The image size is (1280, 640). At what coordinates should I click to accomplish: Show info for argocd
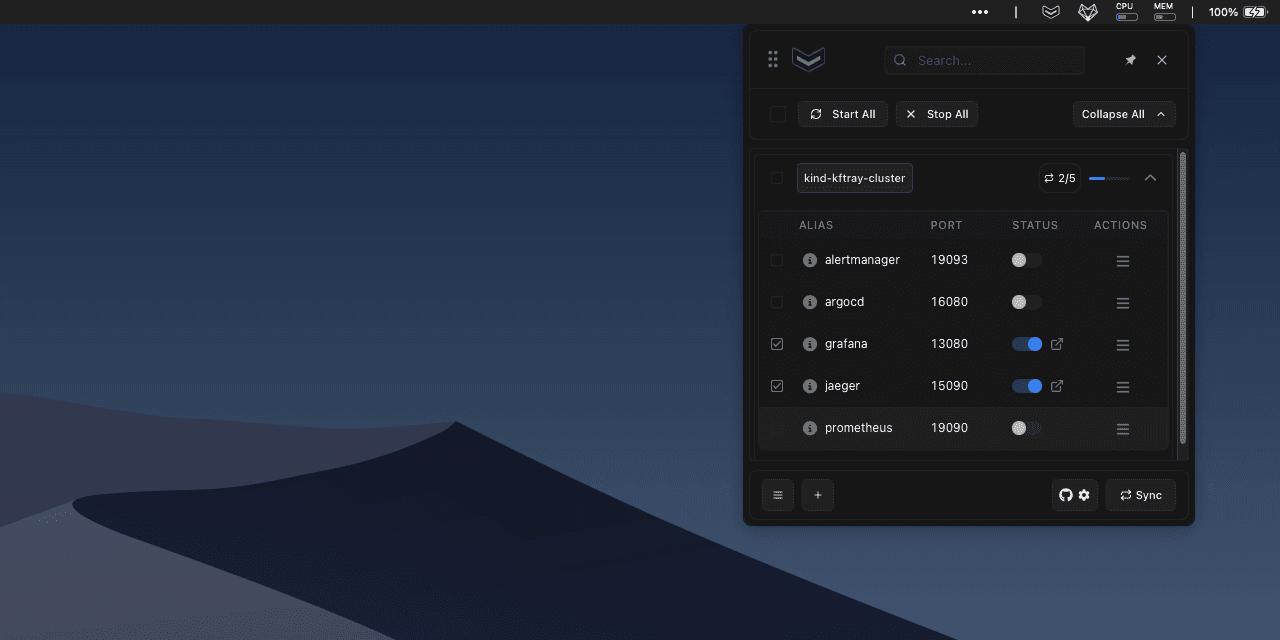pyautogui.click(x=810, y=302)
